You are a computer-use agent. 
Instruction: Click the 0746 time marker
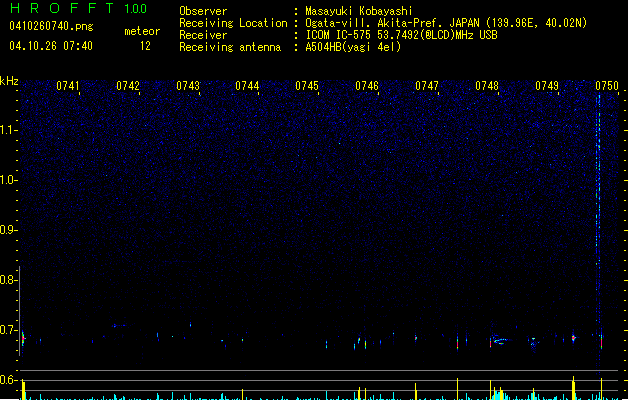pos(367,86)
